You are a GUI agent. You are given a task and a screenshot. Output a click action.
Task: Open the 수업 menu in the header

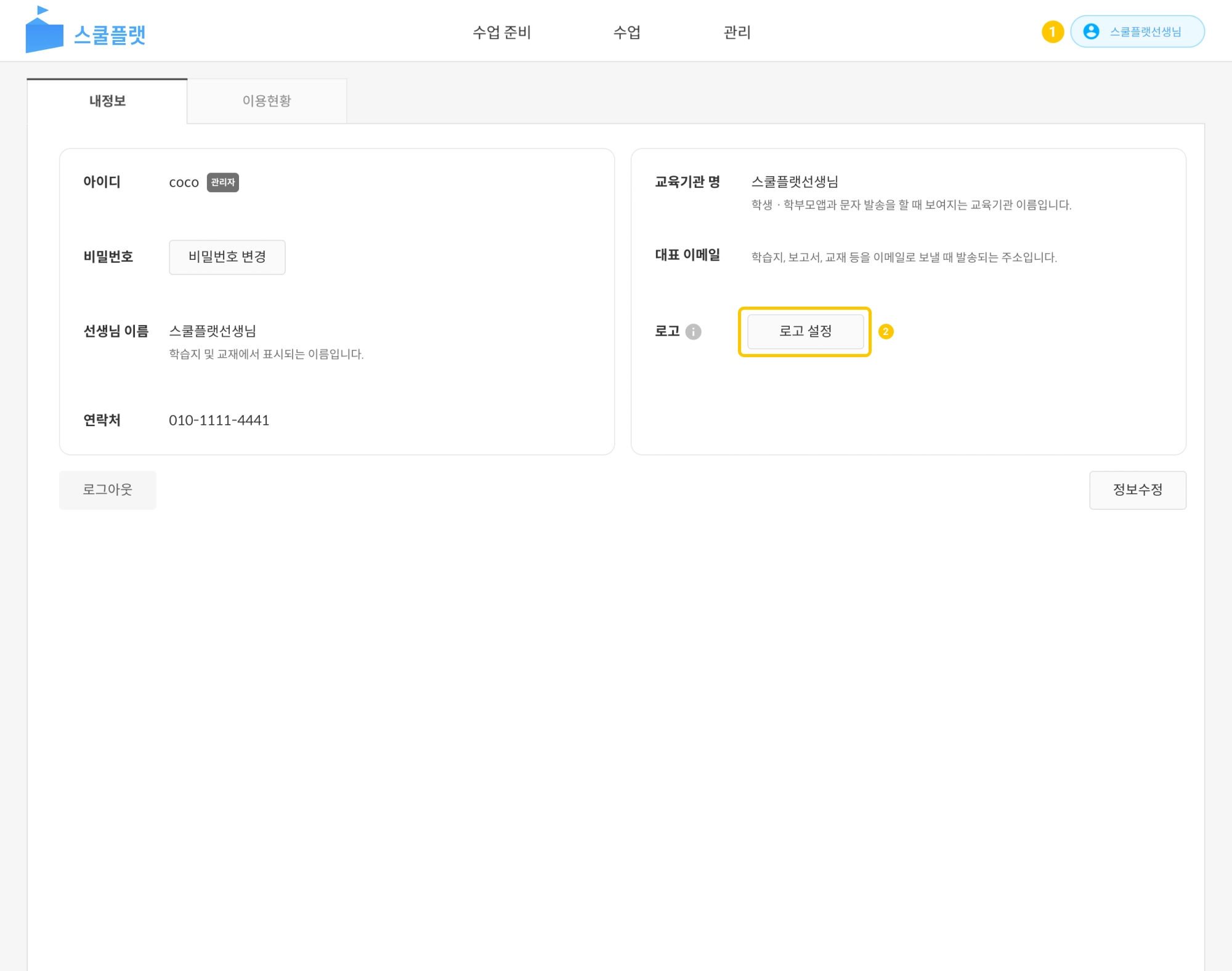click(626, 32)
